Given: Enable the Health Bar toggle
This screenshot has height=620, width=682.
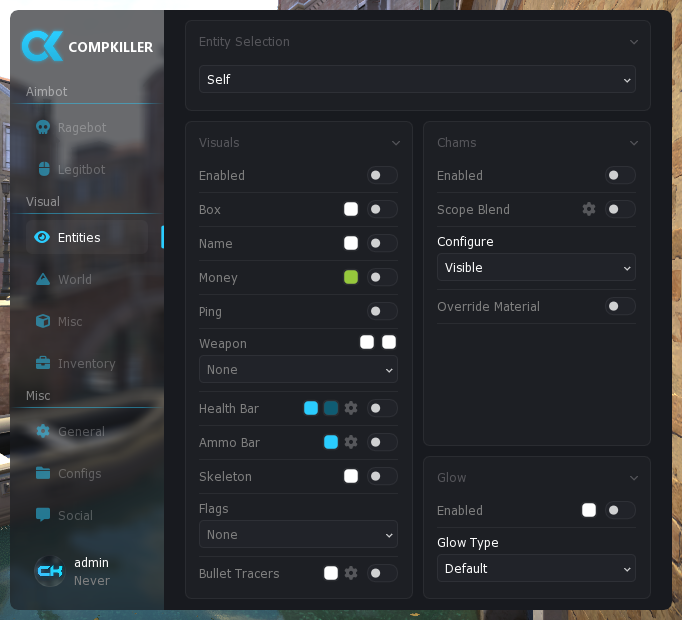Looking at the screenshot, I should (x=382, y=408).
